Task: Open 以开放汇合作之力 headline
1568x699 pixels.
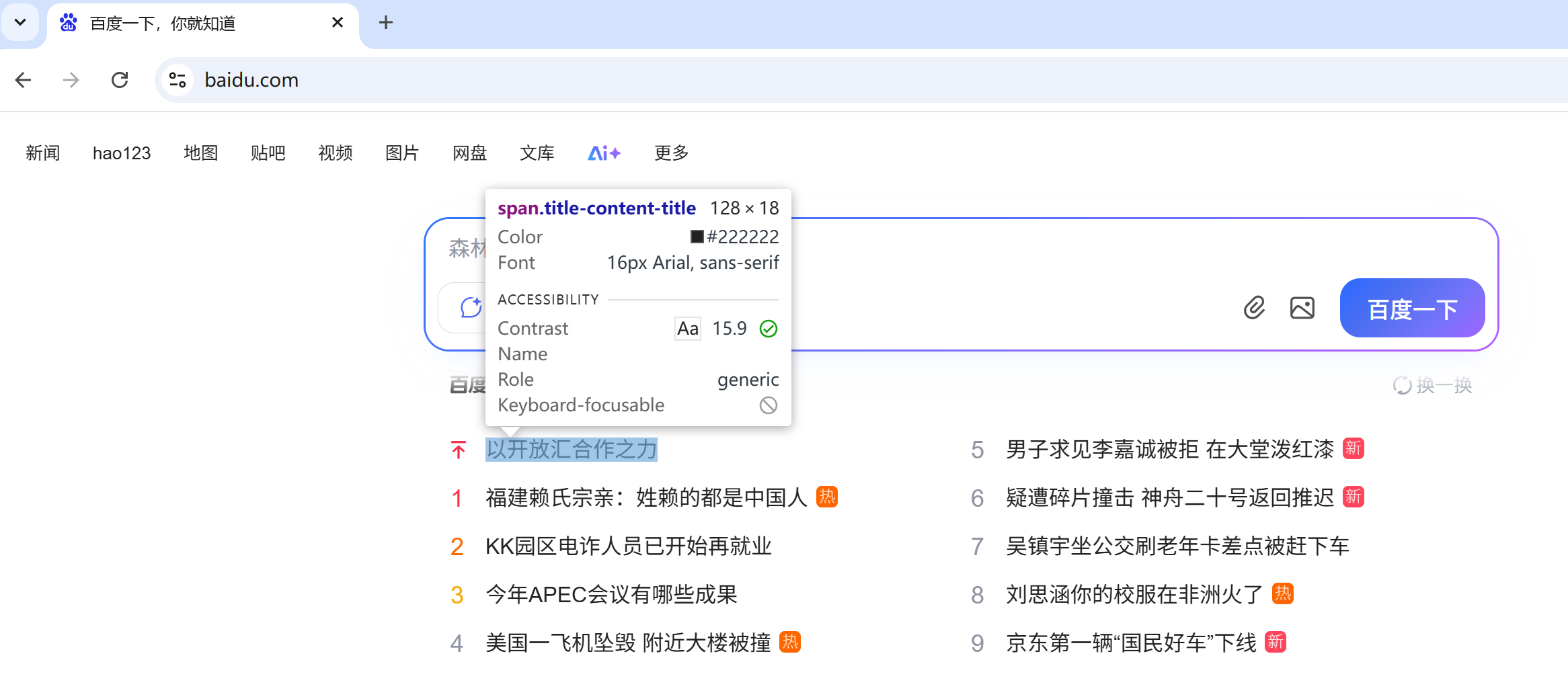Action: pos(572,450)
